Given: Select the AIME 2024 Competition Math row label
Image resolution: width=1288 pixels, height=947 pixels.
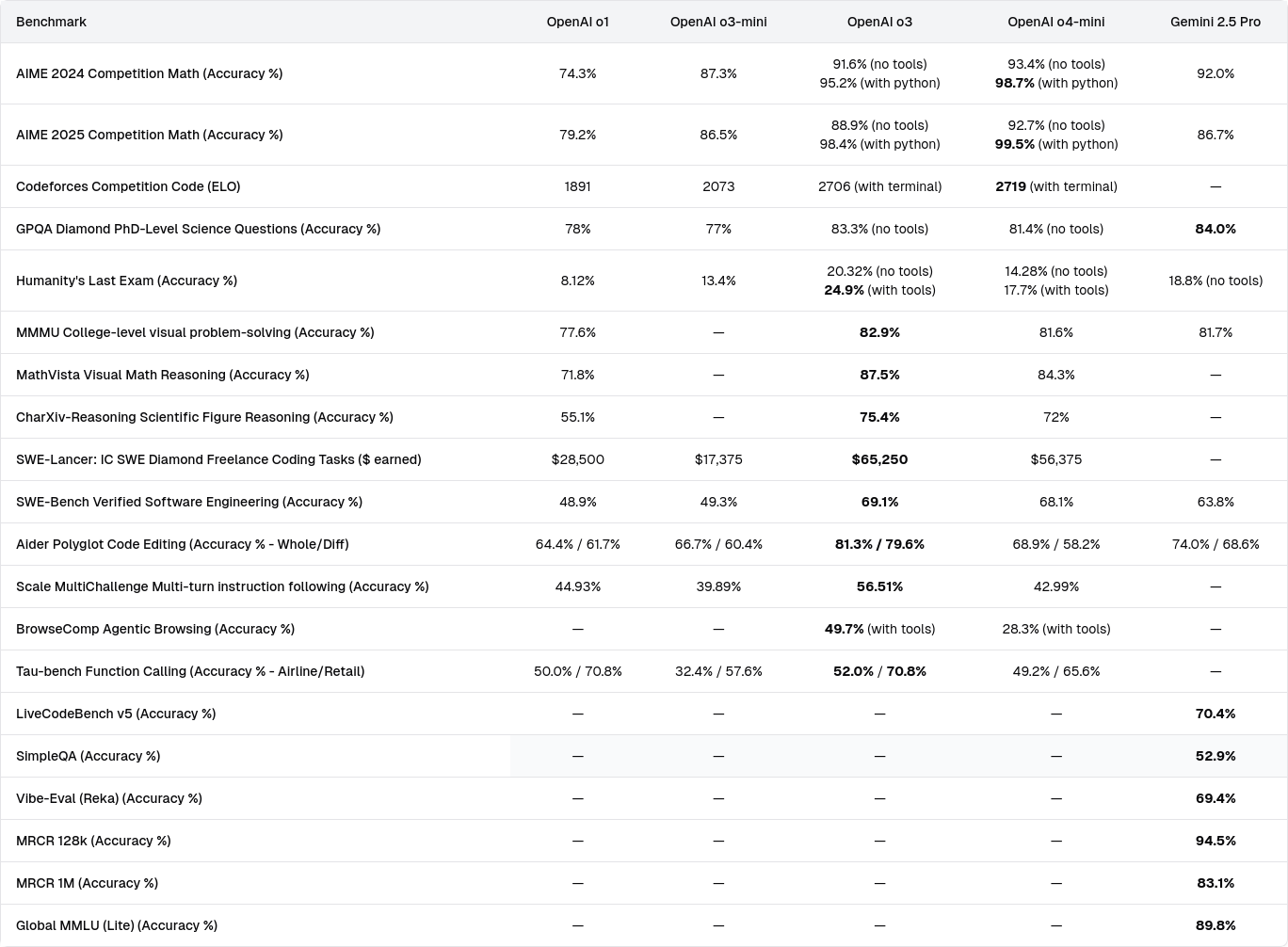Looking at the screenshot, I should pos(149,73).
